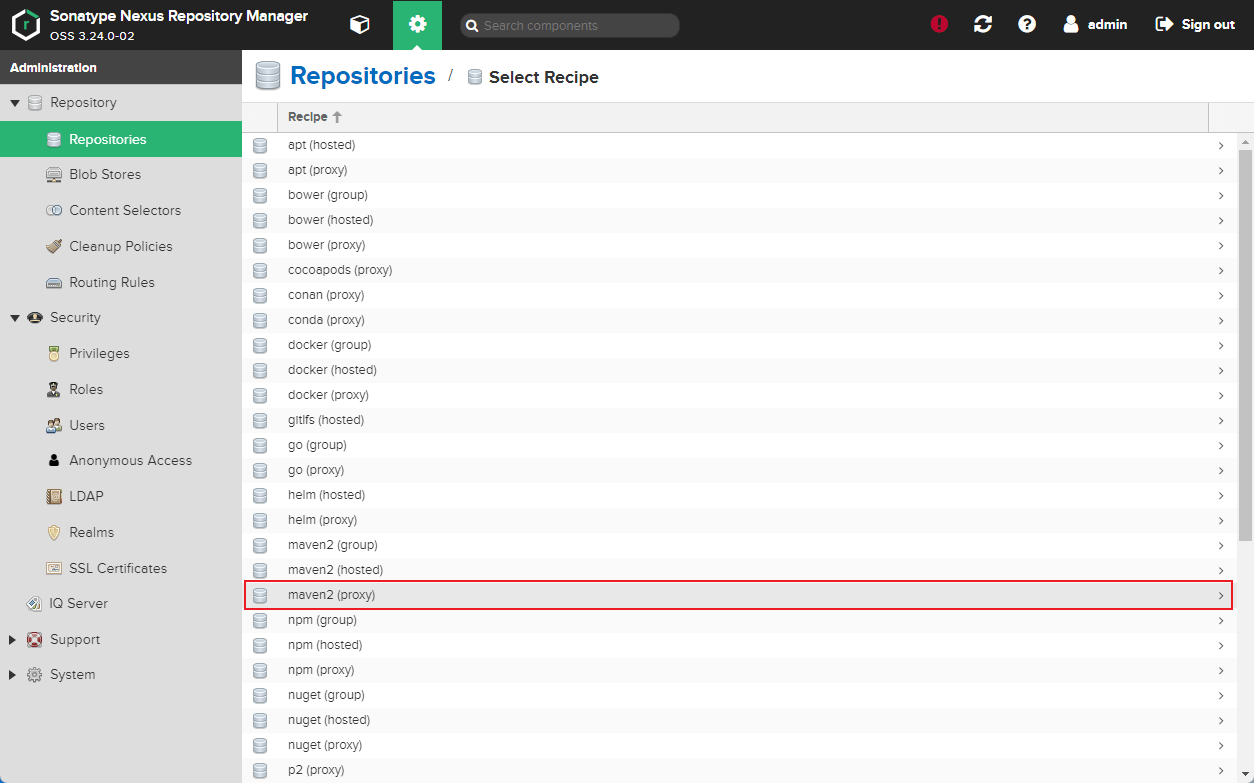Viewport: 1254px width, 783px height.
Task: Open the Administration gear icon
Action: click(x=418, y=25)
